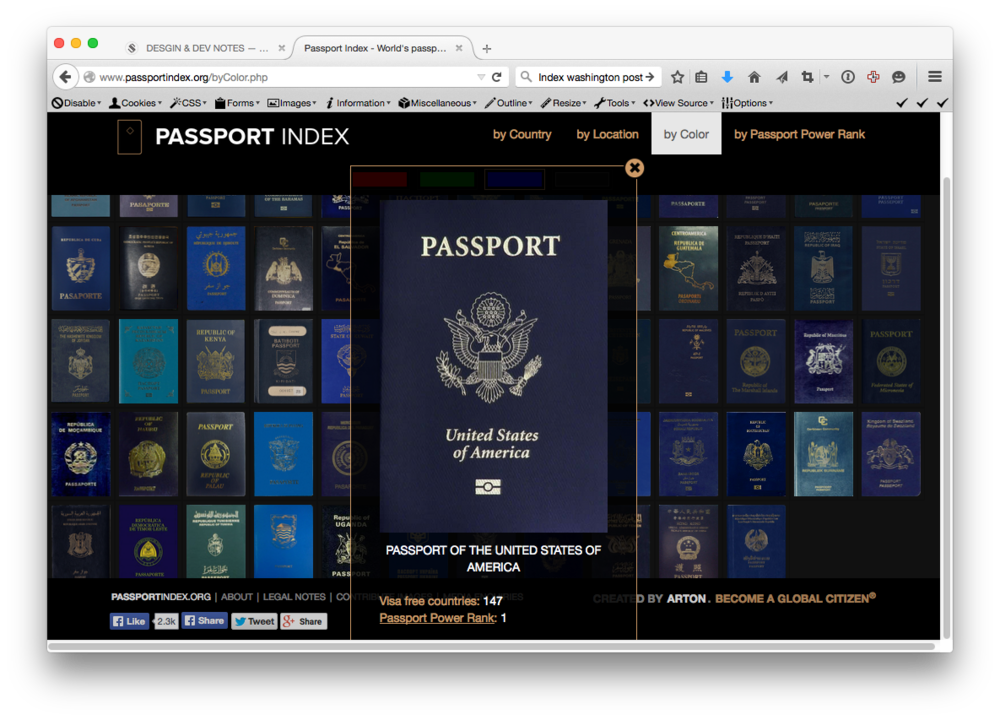Toggle the by Color view on
The height and width of the screenshot is (720, 1000).
[686, 133]
